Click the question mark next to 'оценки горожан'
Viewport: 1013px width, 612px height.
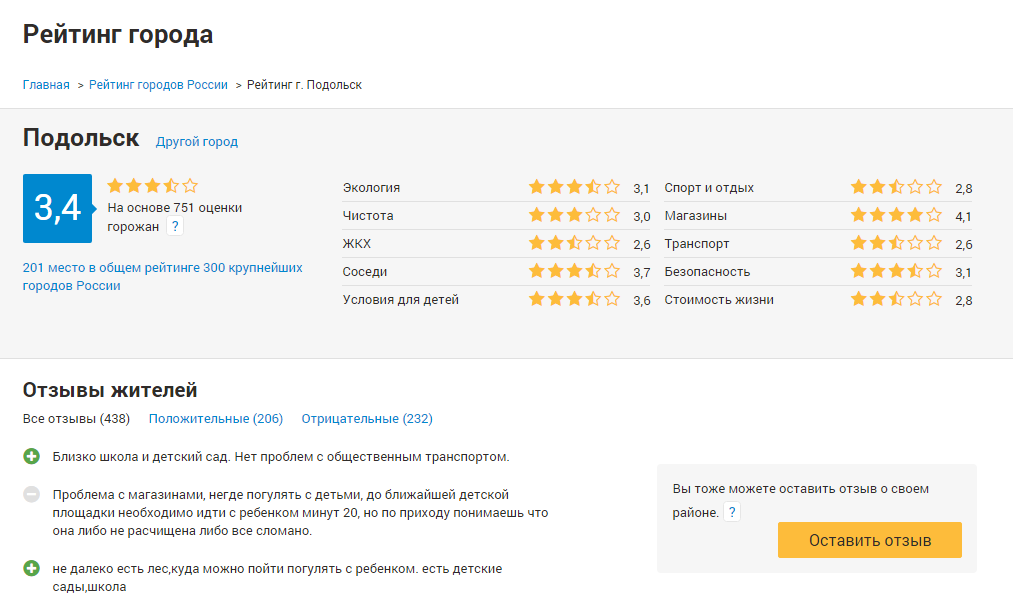point(175,227)
